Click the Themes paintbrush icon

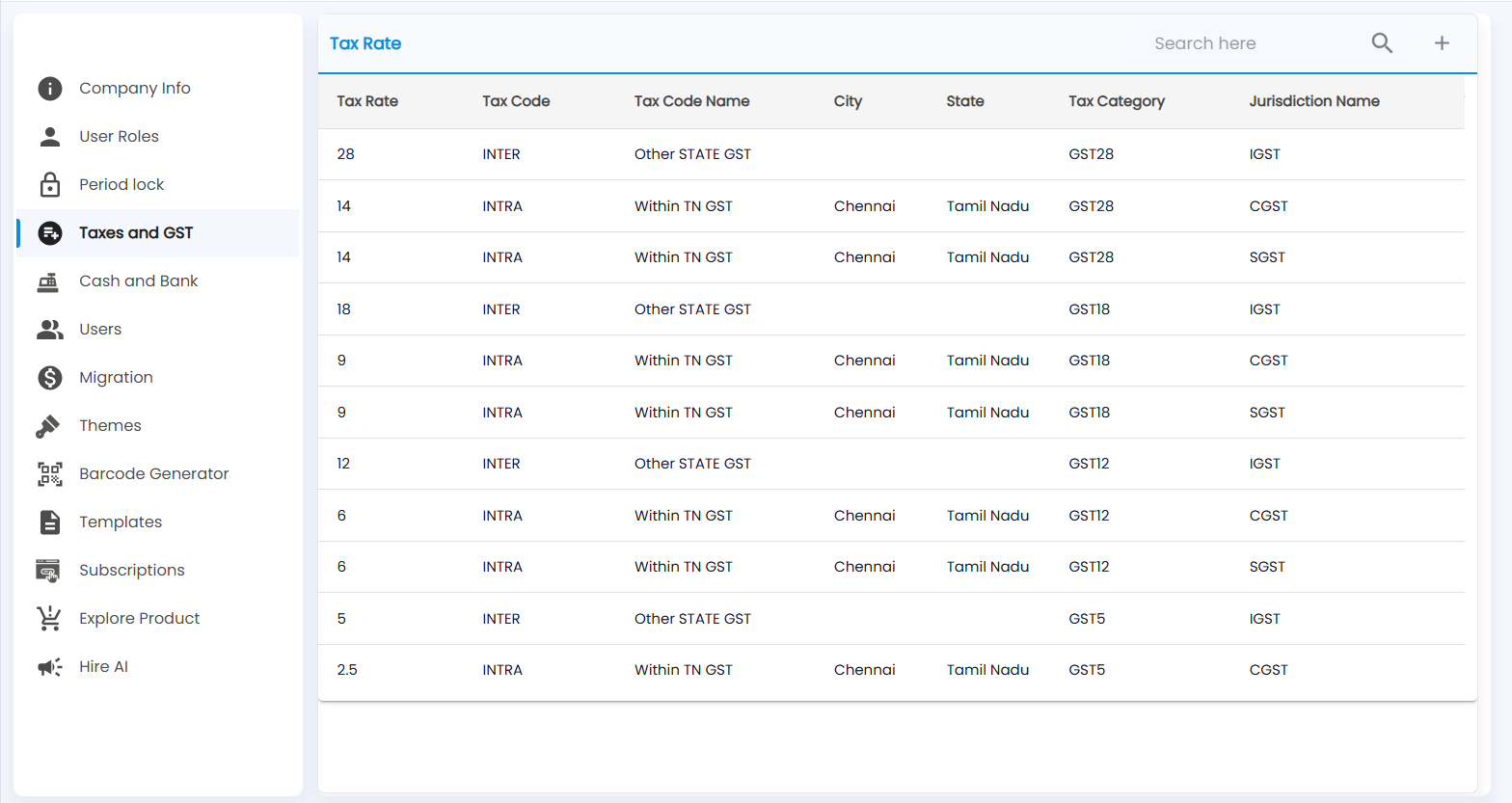point(48,426)
